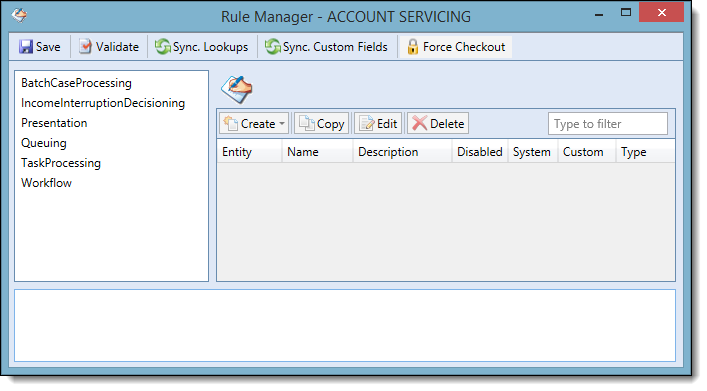Click the Validate label in the toolbar
The image size is (707, 391).
(x=117, y=47)
